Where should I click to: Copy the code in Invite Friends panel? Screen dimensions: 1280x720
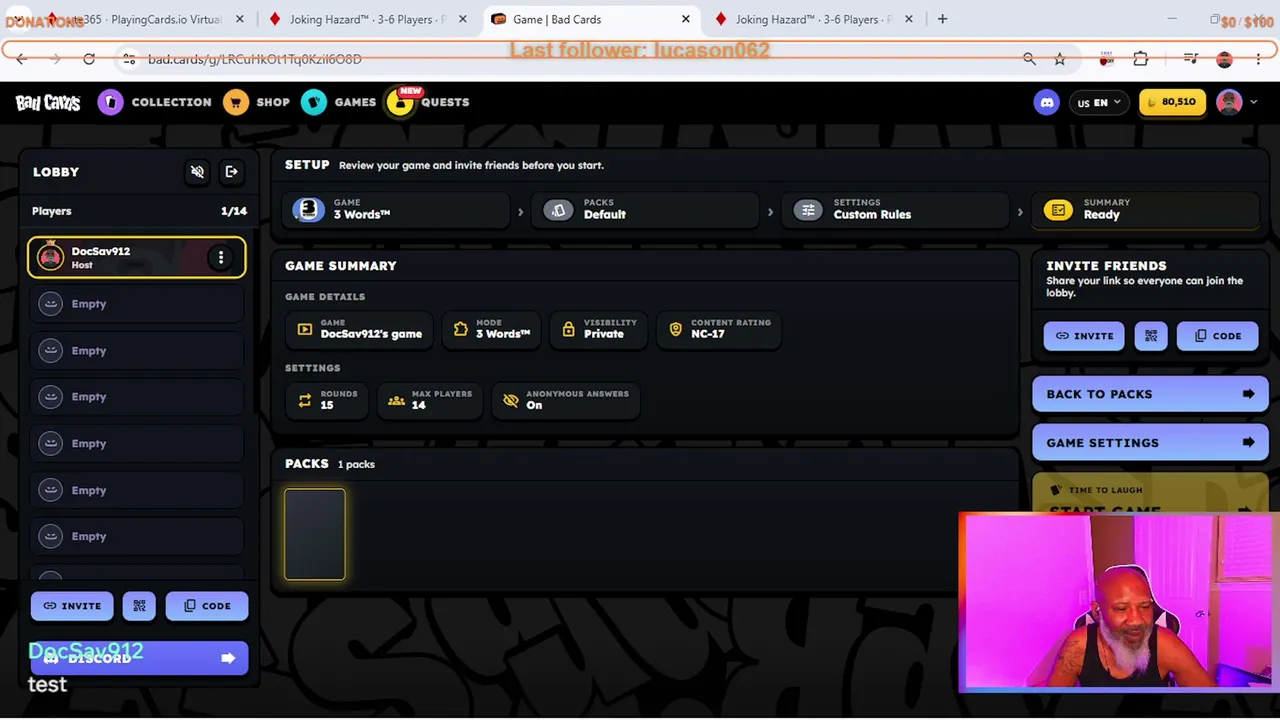(1217, 336)
